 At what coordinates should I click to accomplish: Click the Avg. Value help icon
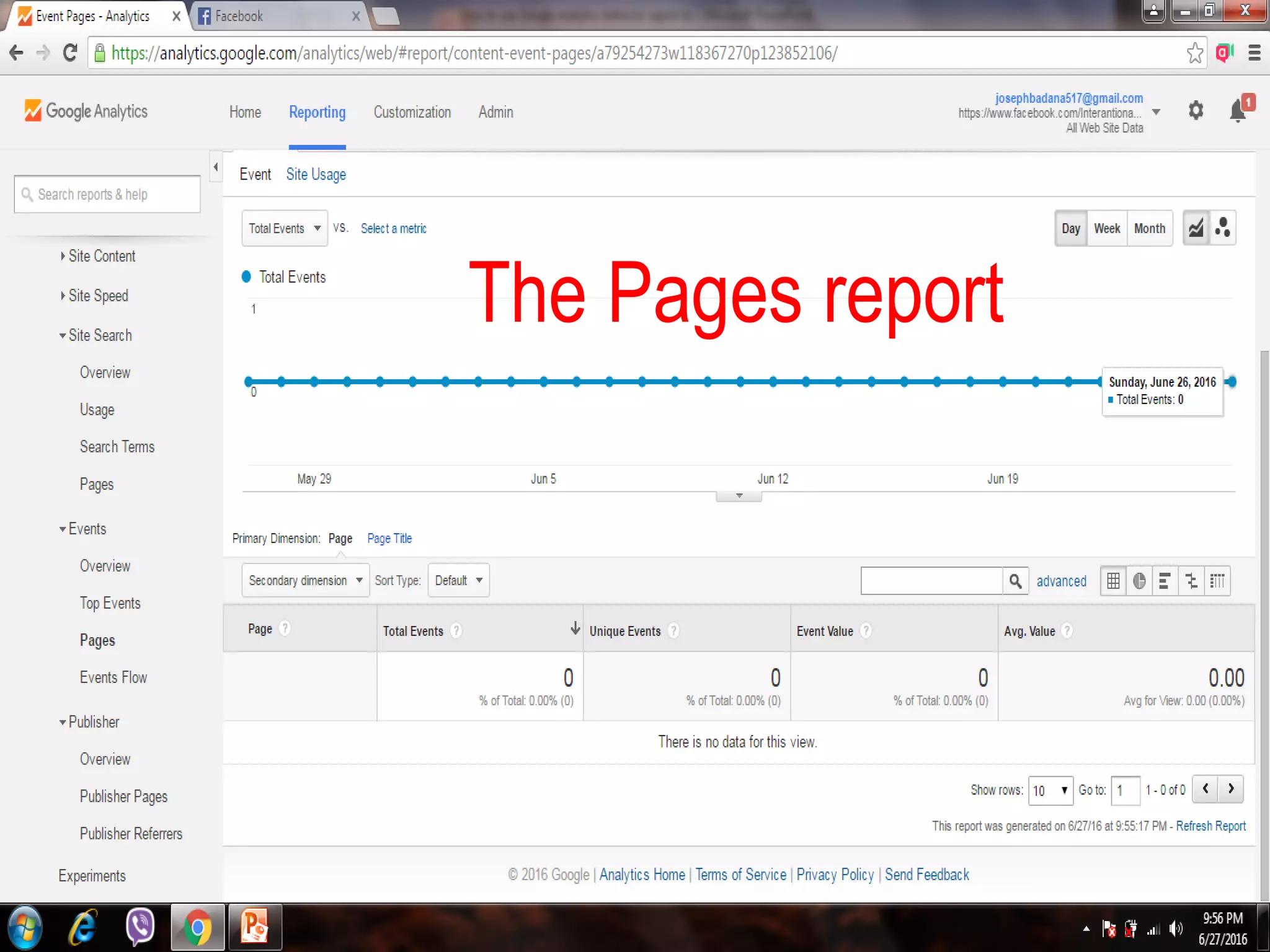(x=1067, y=631)
